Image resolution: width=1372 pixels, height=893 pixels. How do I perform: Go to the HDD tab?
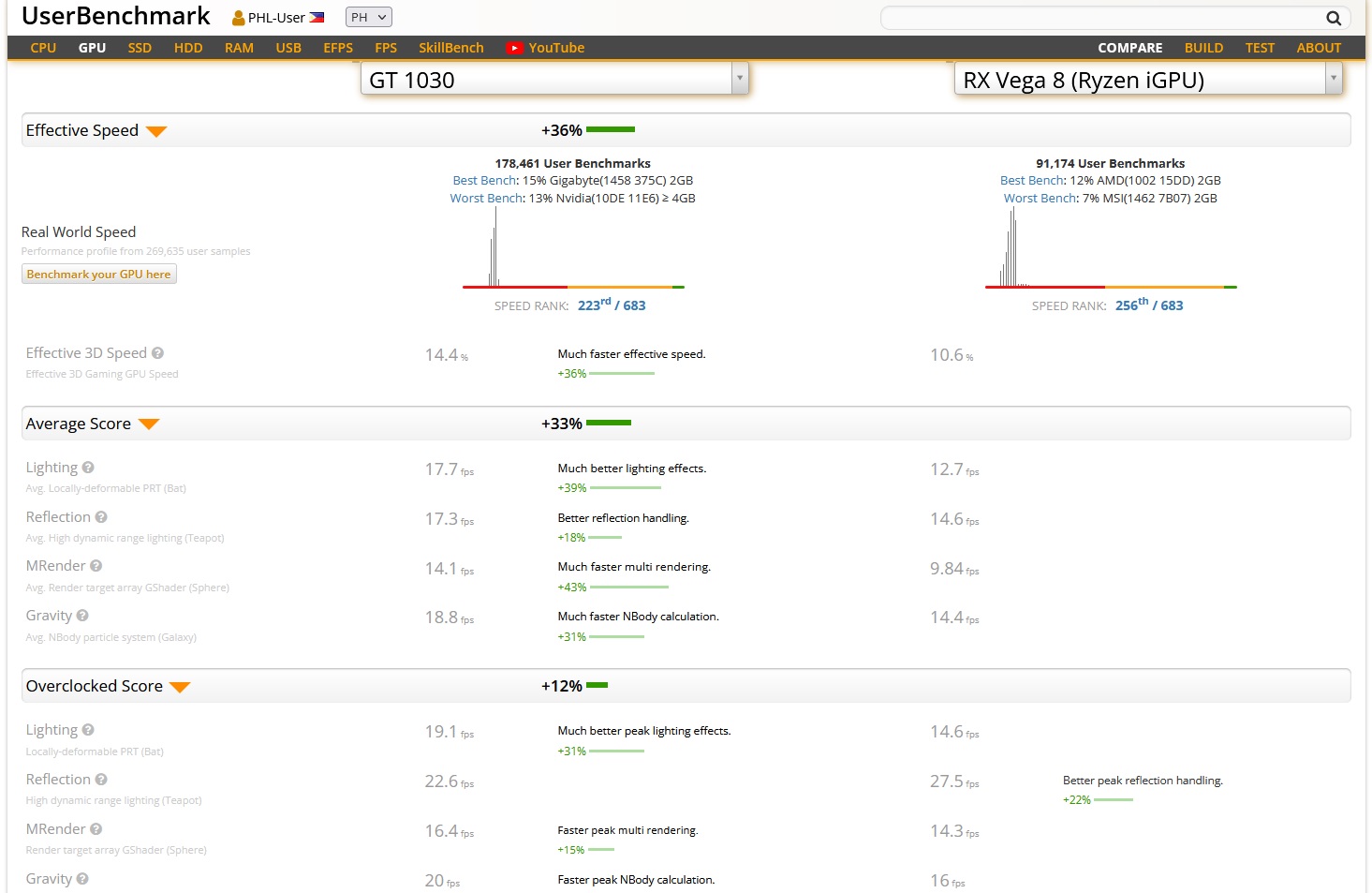pos(188,48)
